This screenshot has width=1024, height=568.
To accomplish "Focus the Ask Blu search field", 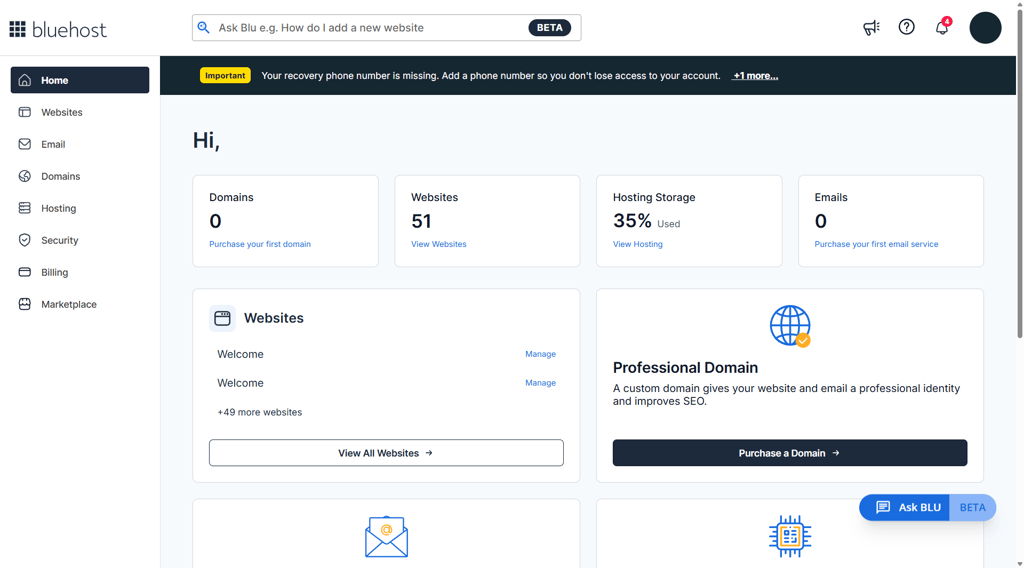I will [x=386, y=27].
